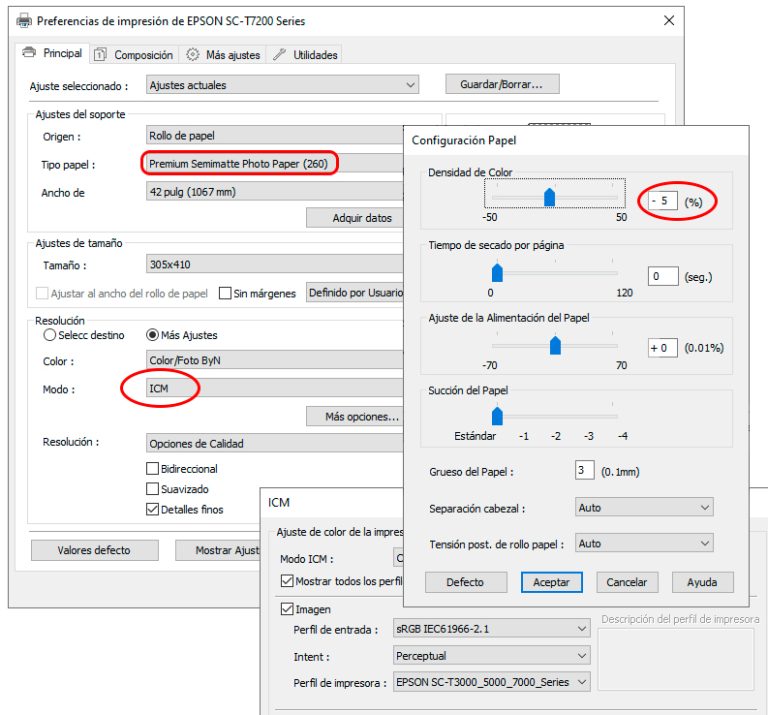Enable the Bidireccional checkbox
Viewport: 768px width, 715px height.
152,469
